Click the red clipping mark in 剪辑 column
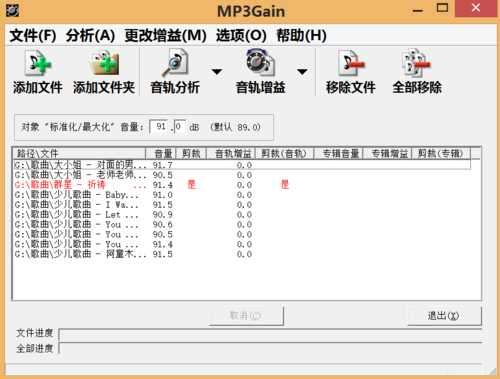Image resolution: width=500 pixels, height=379 pixels. coord(192,184)
